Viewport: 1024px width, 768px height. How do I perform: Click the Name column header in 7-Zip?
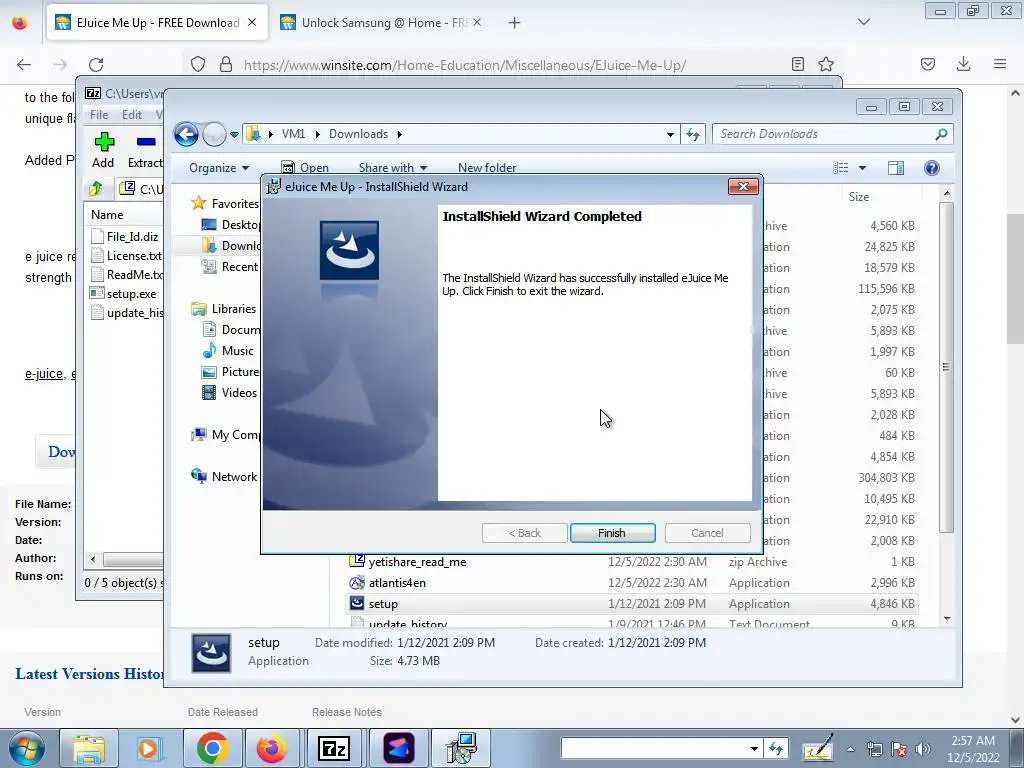click(107, 215)
